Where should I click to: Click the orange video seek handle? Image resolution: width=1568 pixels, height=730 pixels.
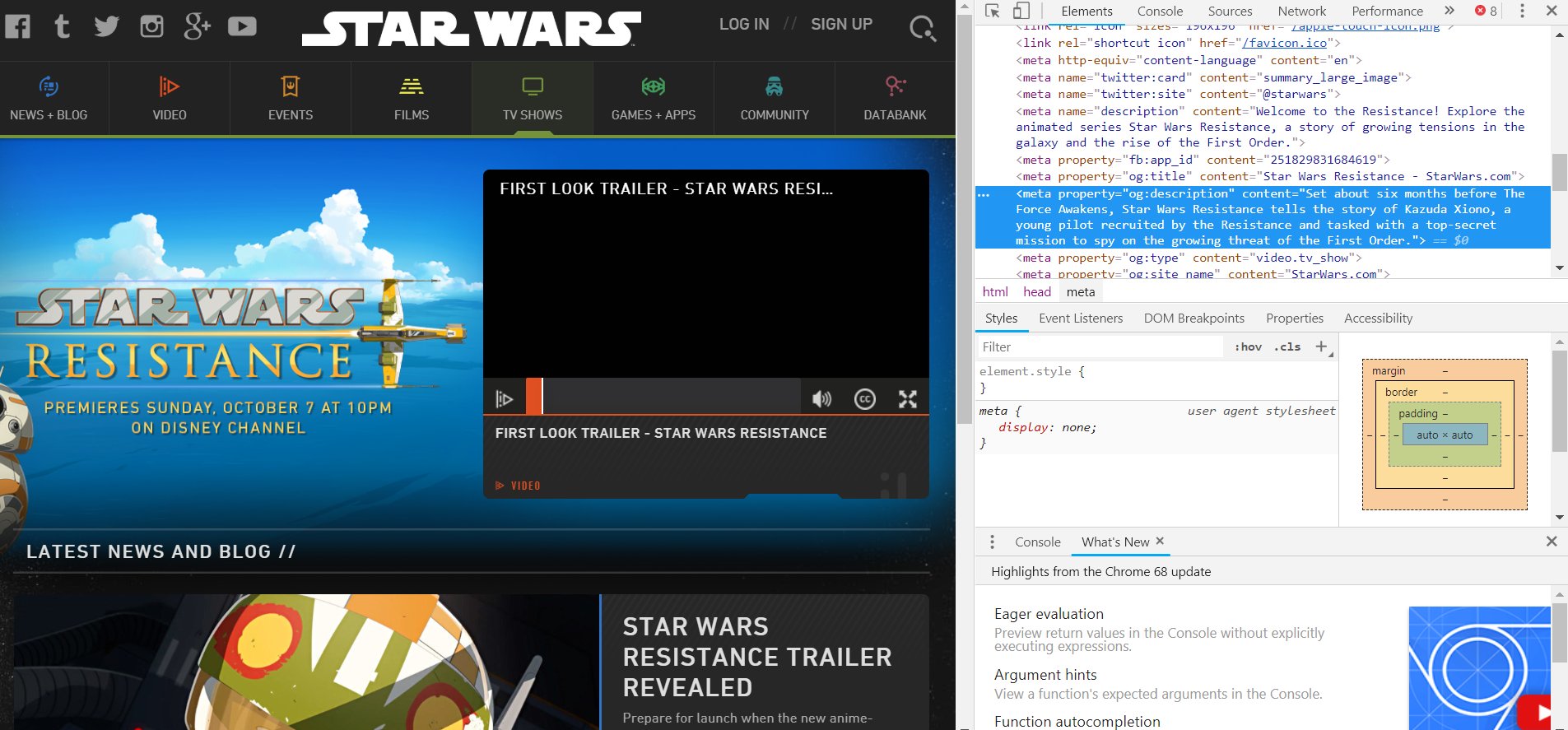coord(534,396)
